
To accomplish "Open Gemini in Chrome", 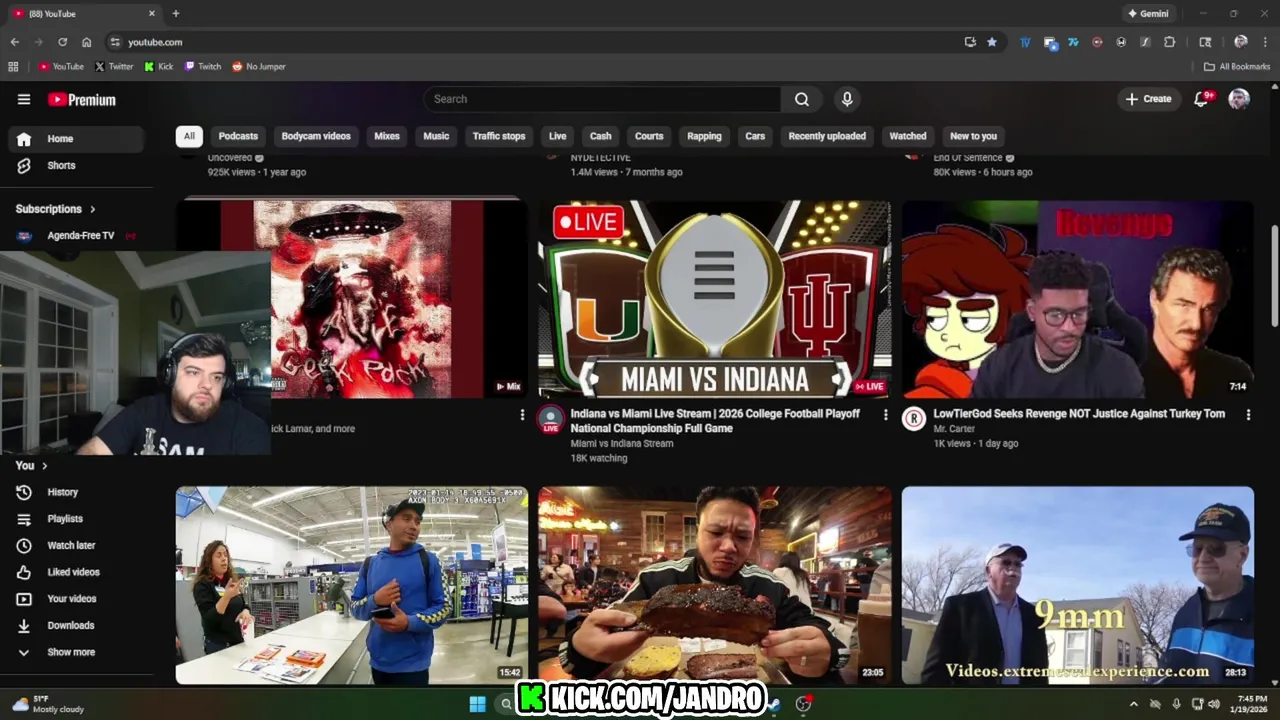I will pyautogui.click(x=1148, y=14).
